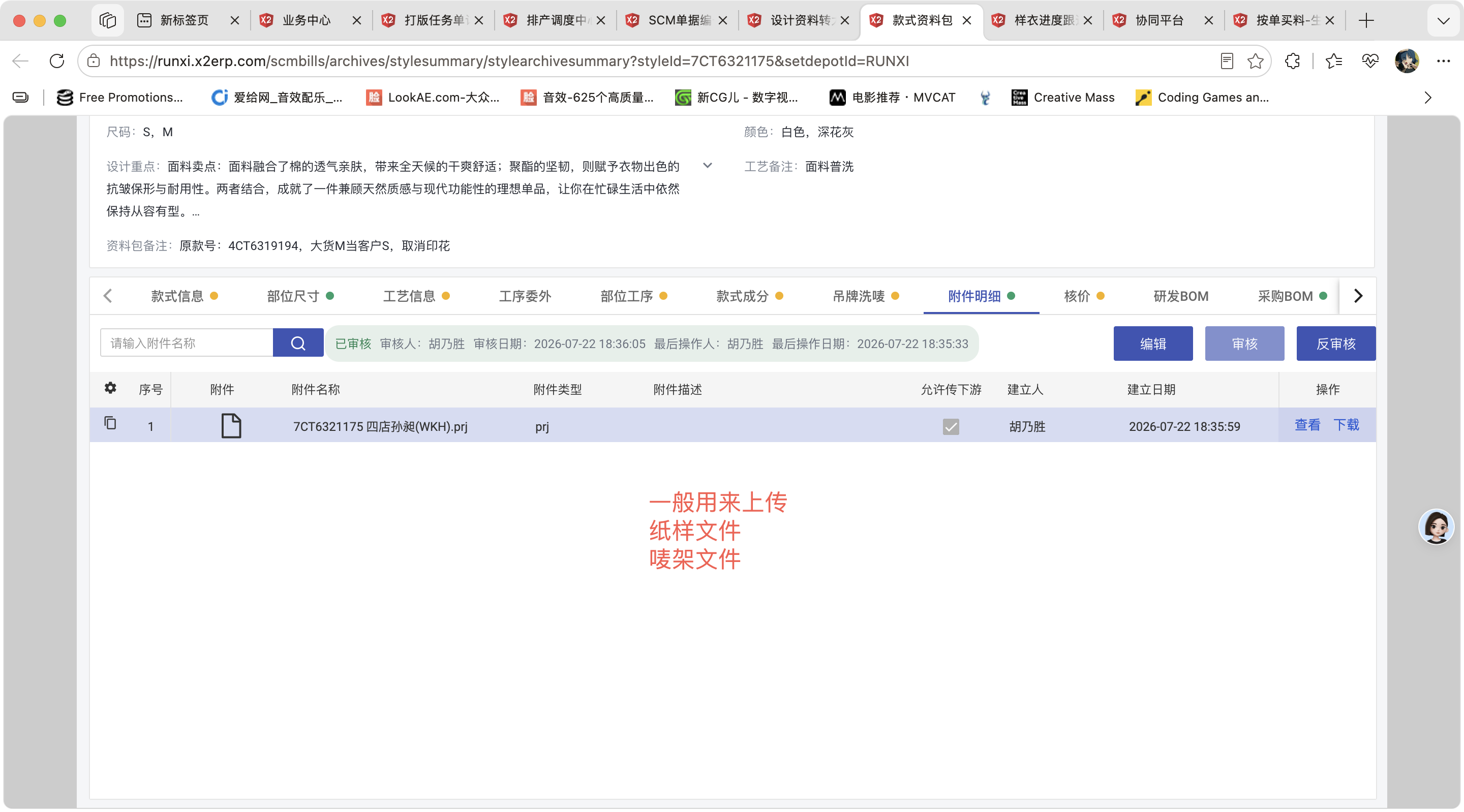
Task: Click the 反审核 button
Action: pos(1335,343)
